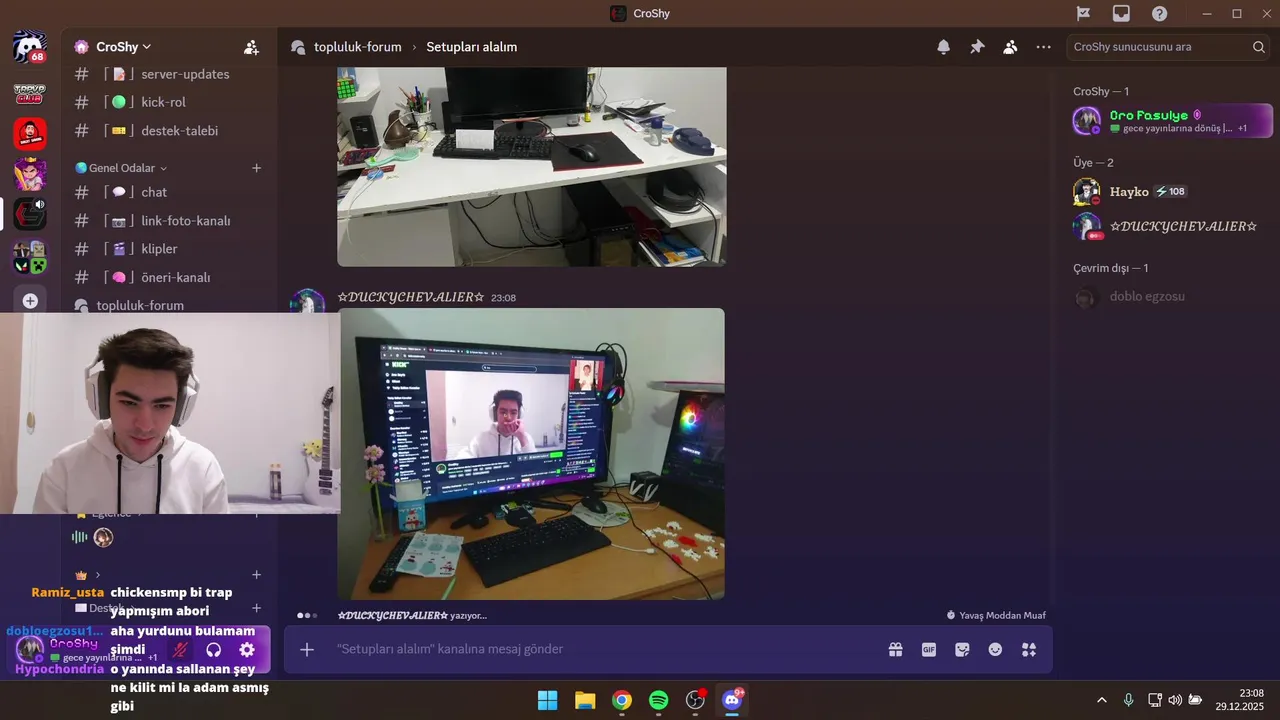Open Spotify from taskbar
Image resolution: width=1280 pixels, height=720 pixels.
click(x=659, y=700)
